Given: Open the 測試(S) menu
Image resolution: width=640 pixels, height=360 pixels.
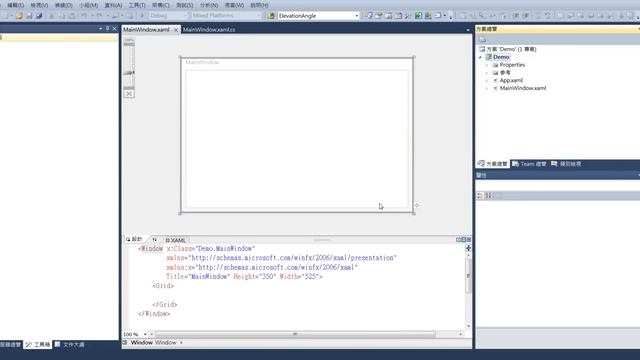Looking at the screenshot, I should coord(184,5).
